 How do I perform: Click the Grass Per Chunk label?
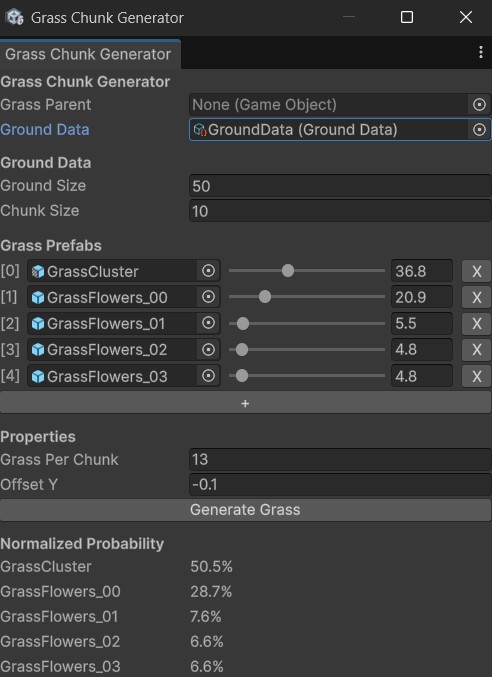(59, 459)
